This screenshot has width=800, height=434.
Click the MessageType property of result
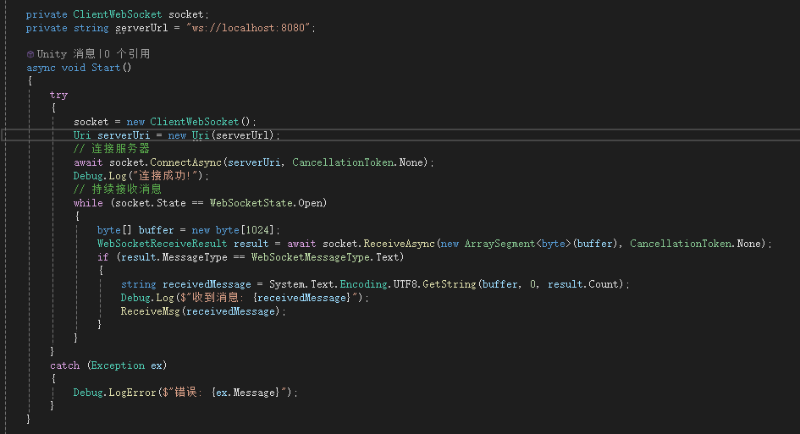[194, 257]
